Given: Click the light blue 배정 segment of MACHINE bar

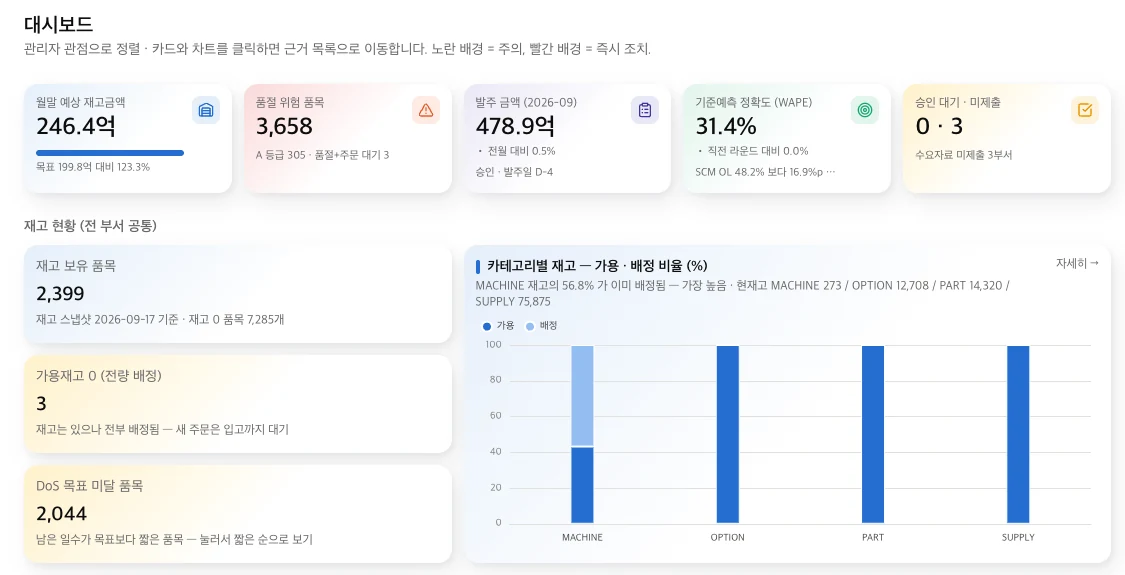Looking at the screenshot, I should tap(583, 396).
